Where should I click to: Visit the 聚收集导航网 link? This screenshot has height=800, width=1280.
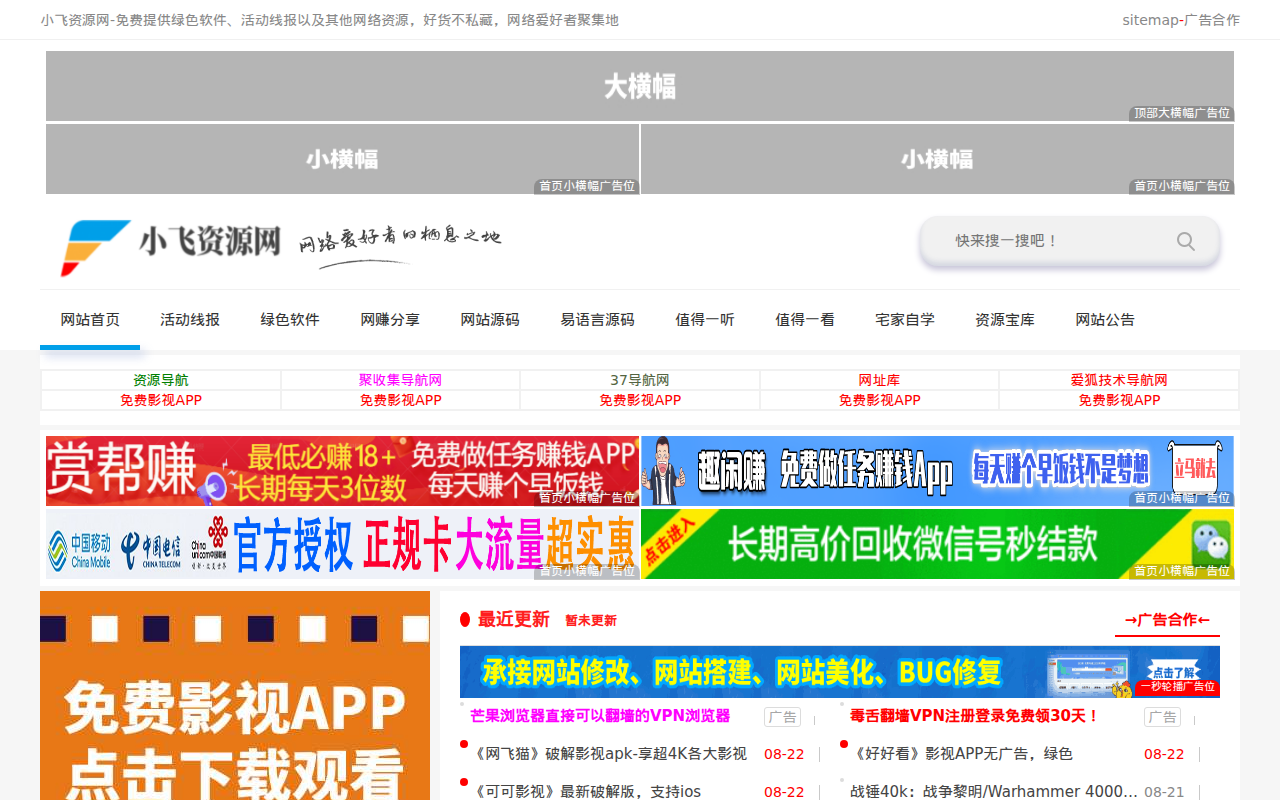pos(400,380)
